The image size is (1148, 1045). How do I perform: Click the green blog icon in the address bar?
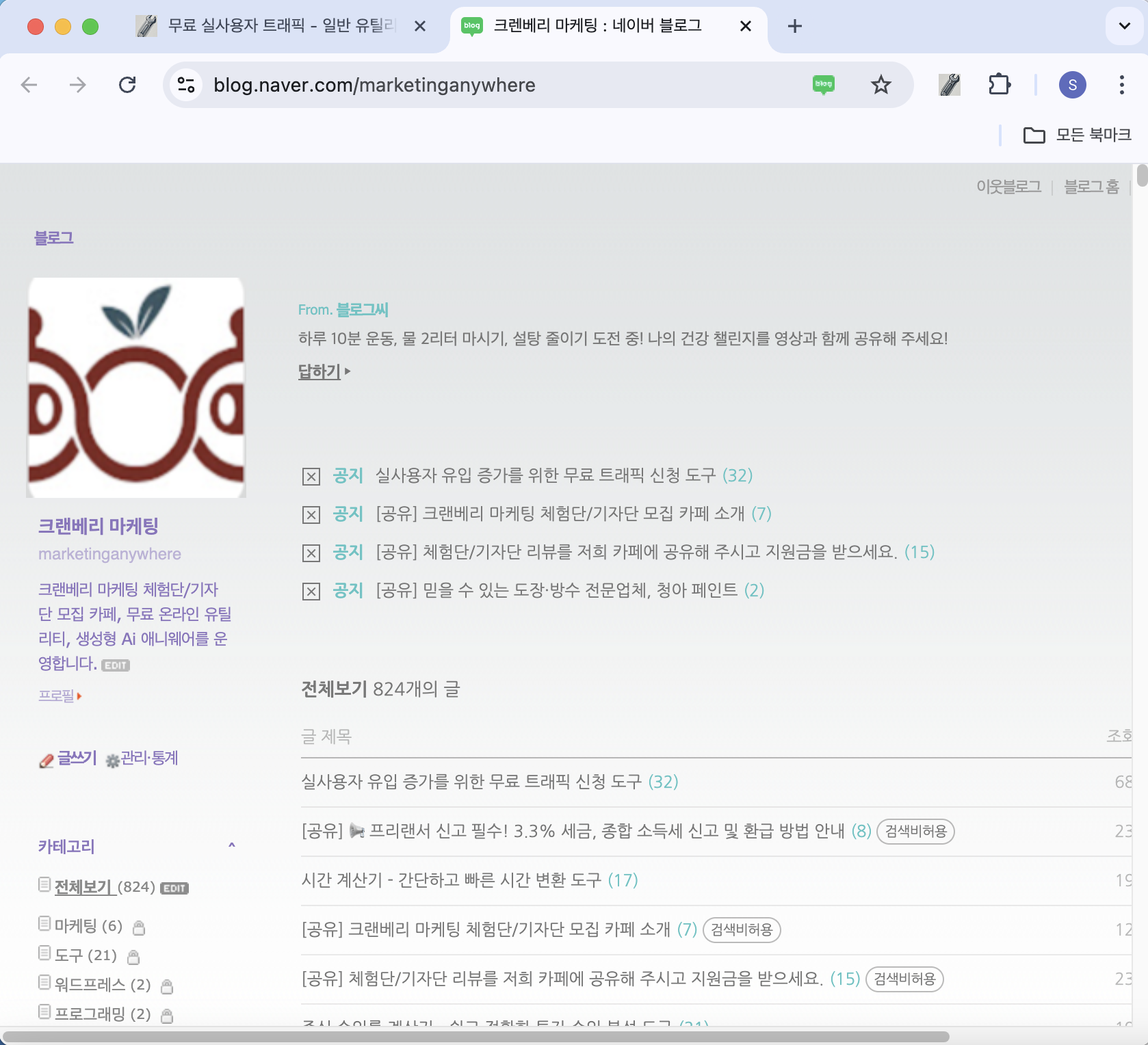(824, 85)
